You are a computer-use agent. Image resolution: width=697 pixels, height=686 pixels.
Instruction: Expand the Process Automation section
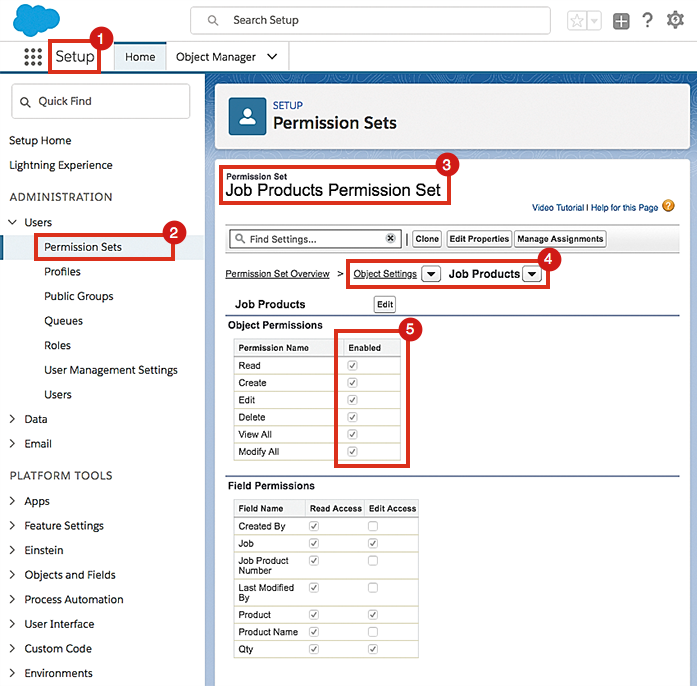(x=12, y=599)
